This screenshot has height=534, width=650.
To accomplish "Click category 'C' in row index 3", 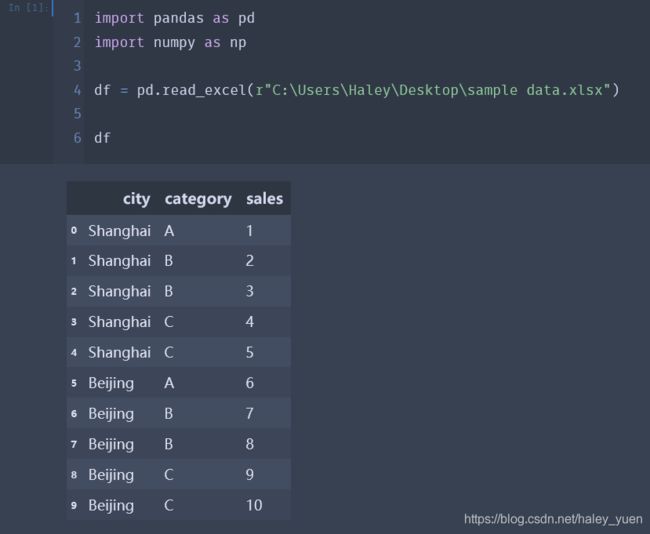I will tap(169, 322).
